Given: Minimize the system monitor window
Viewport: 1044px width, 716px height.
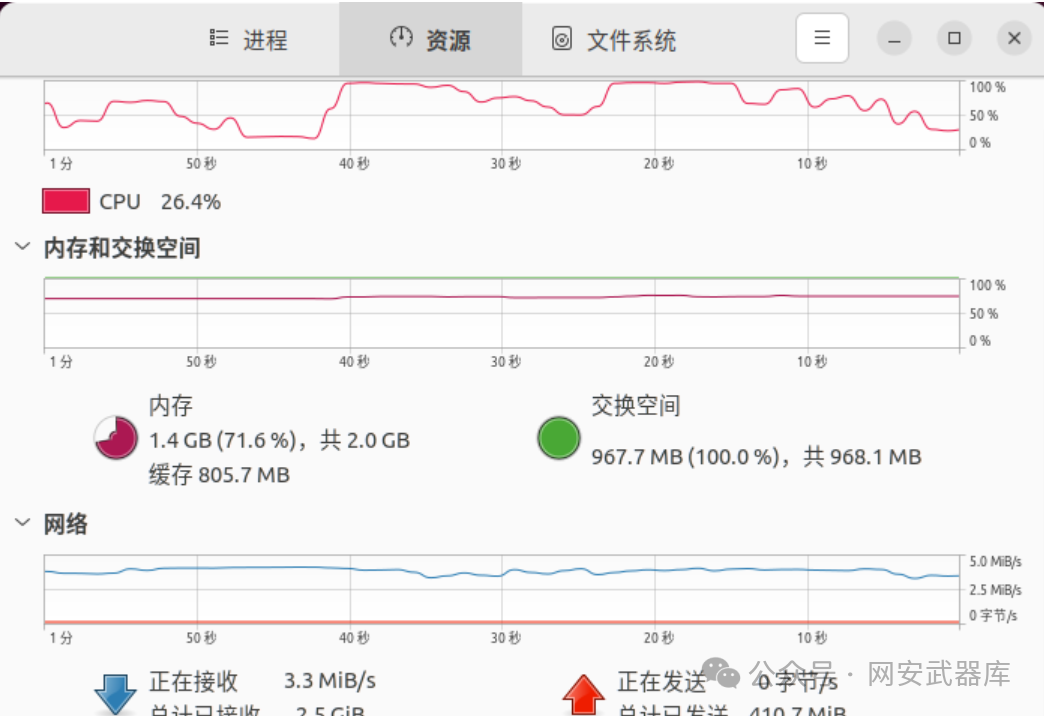Looking at the screenshot, I should (x=894, y=38).
